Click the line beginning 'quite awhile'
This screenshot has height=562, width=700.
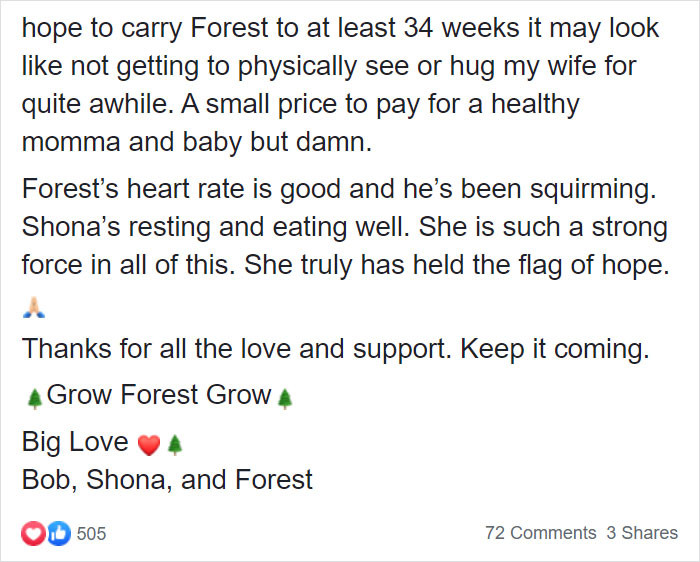pos(300,104)
